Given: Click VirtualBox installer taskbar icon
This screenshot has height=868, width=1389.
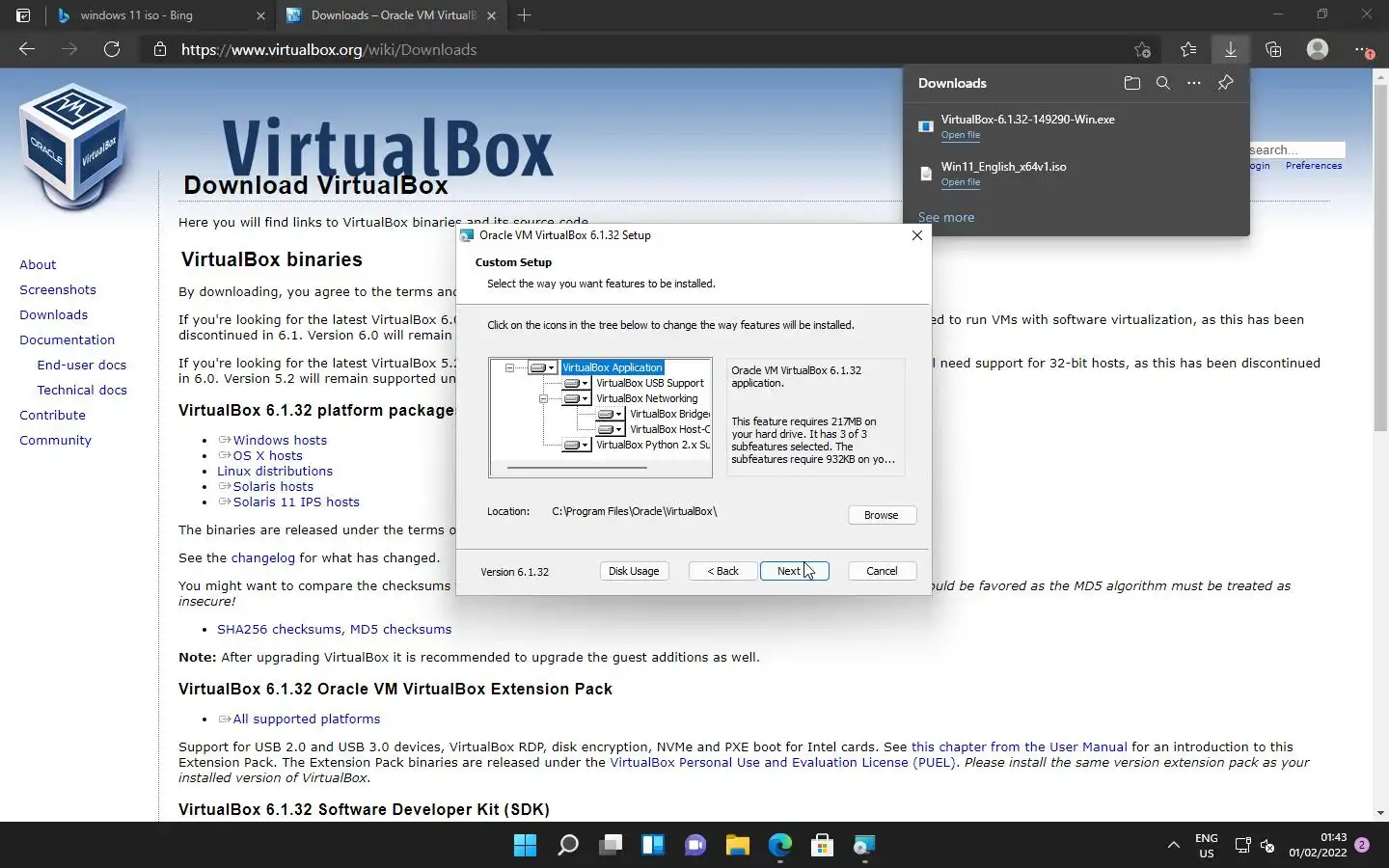Looking at the screenshot, I should [x=864, y=846].
